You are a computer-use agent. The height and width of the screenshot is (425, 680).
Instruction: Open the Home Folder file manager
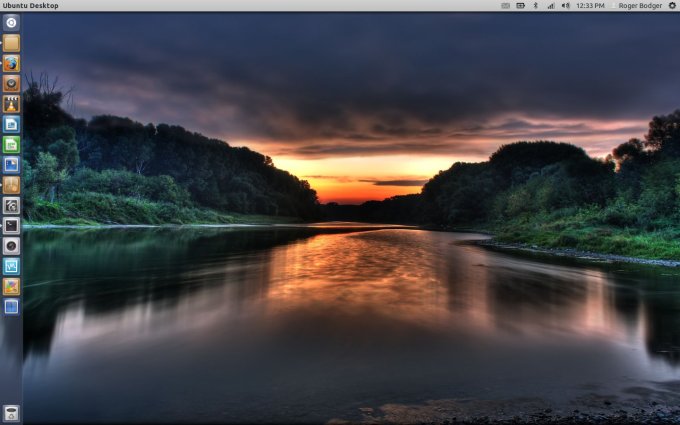[11, 43]
